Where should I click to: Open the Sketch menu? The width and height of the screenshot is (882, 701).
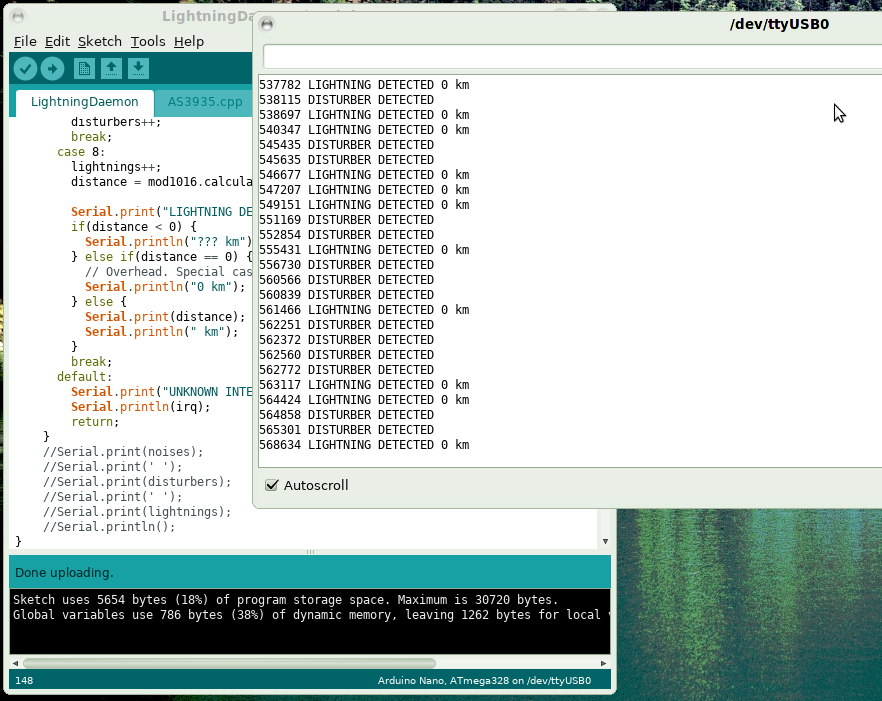pyautogui.click(x=100, y=42)
